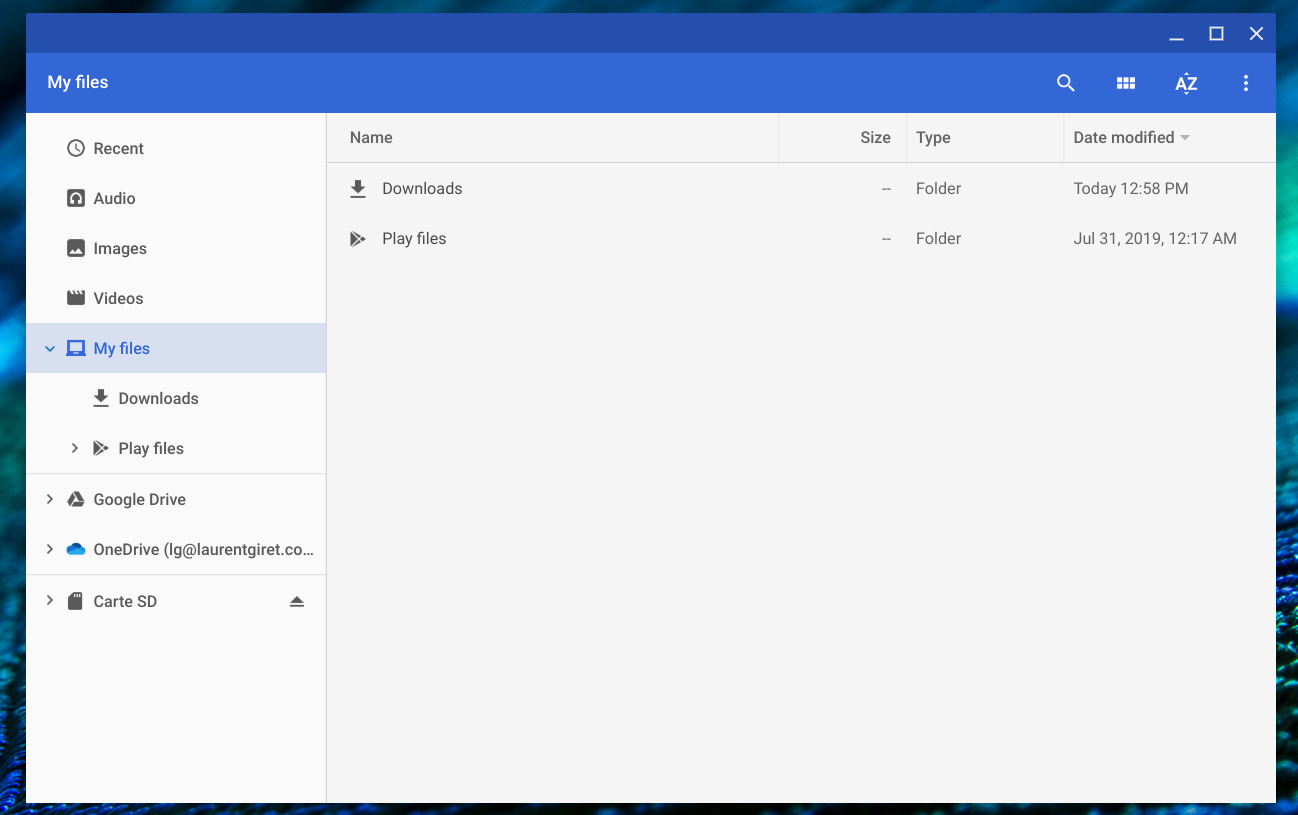Eject the Carte SD card
Screen dimensions: 1298x815
(296, 601)
